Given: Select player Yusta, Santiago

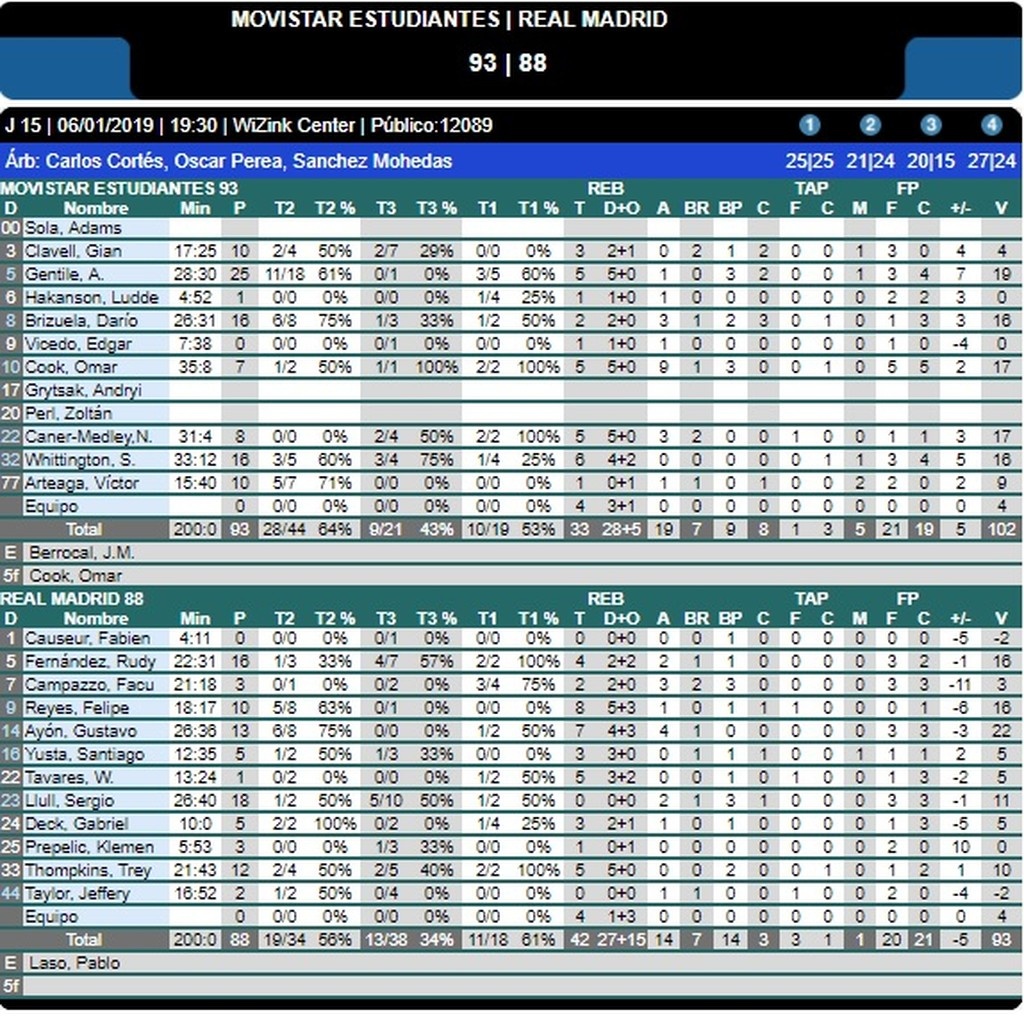Looking at the screenshot, I should tap(84, 754).
